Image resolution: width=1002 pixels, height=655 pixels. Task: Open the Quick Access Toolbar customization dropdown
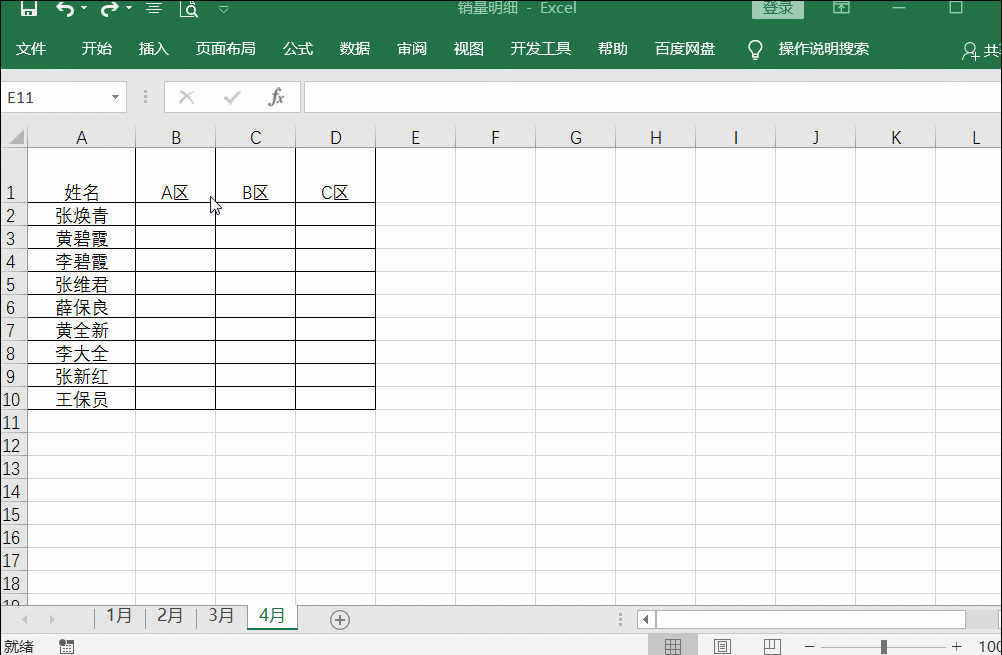coord(222,9)
